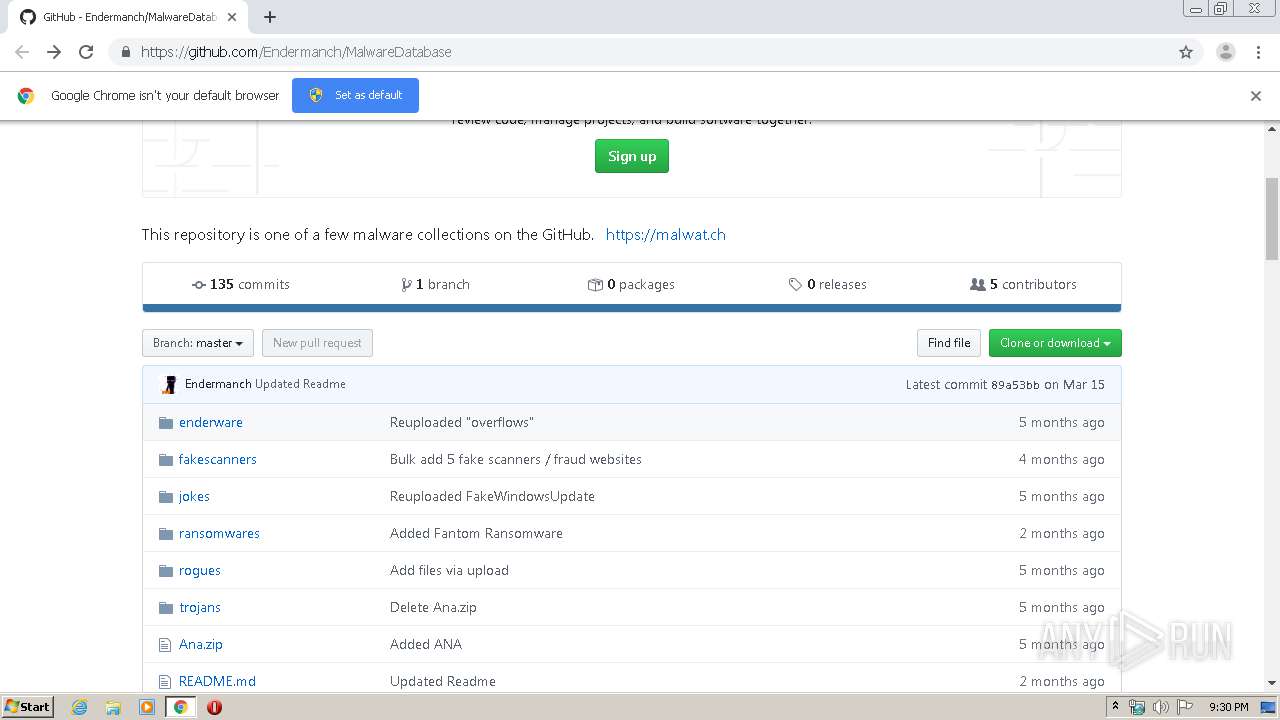Open Internet Explorer from taskbar
The height and width of the screenshot is (720, 1280).
(x=79, y=707)
